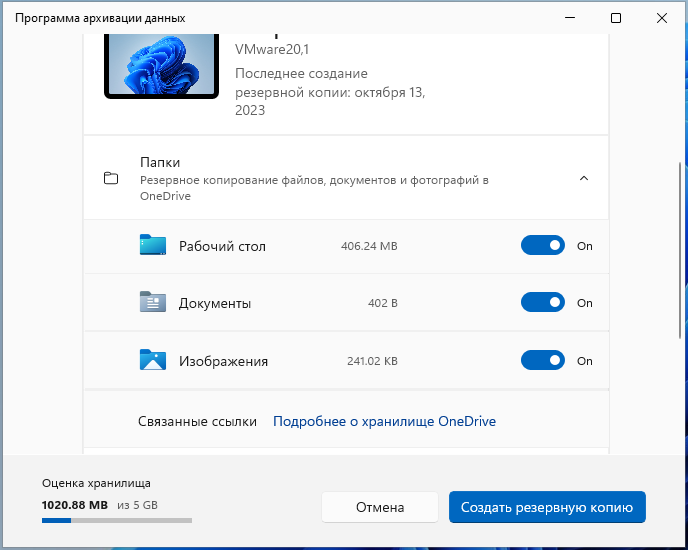Click the Pictures folder icon (Изображения)

tap(153, 360)
